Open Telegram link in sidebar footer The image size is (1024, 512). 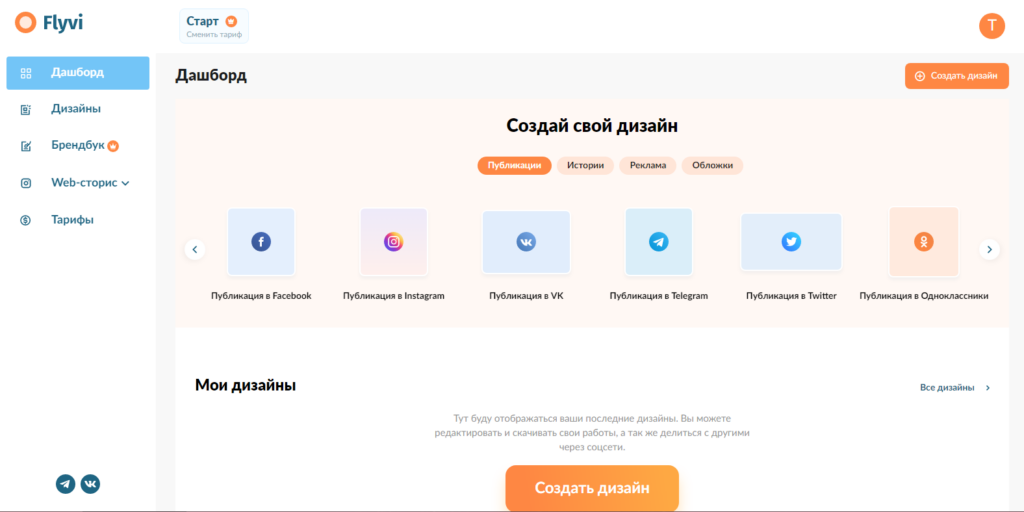(x=65, y=484)
